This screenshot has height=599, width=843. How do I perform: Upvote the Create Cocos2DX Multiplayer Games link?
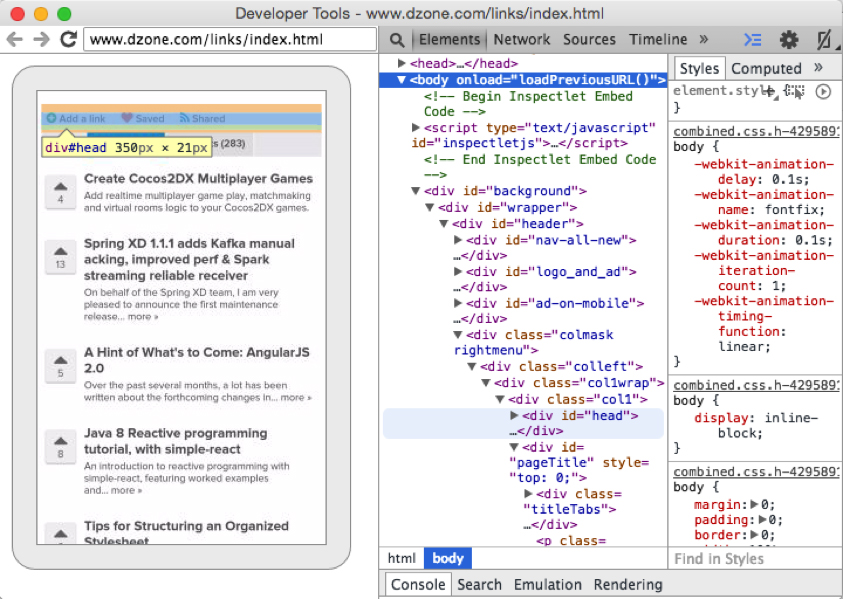(60, 187)
